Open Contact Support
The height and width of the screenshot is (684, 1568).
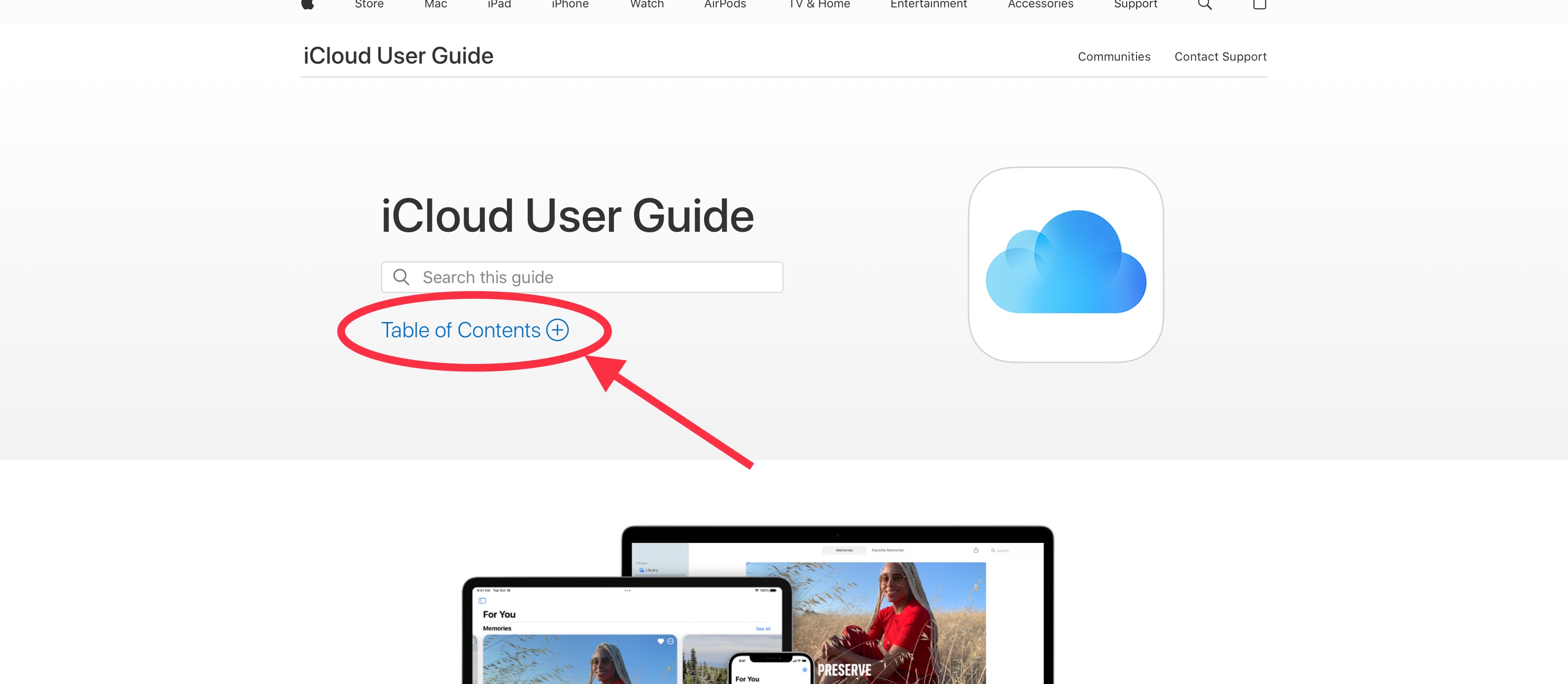point(1220,57)
